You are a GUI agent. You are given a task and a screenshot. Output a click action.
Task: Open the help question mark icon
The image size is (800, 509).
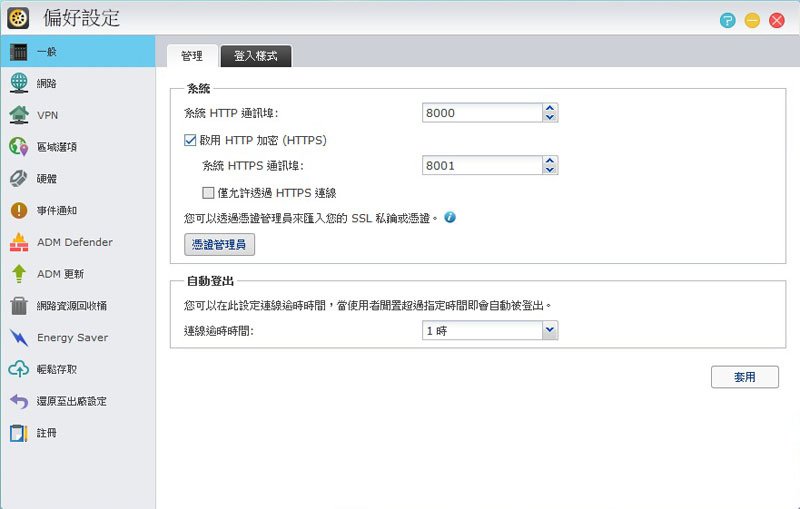pos(728,20)
